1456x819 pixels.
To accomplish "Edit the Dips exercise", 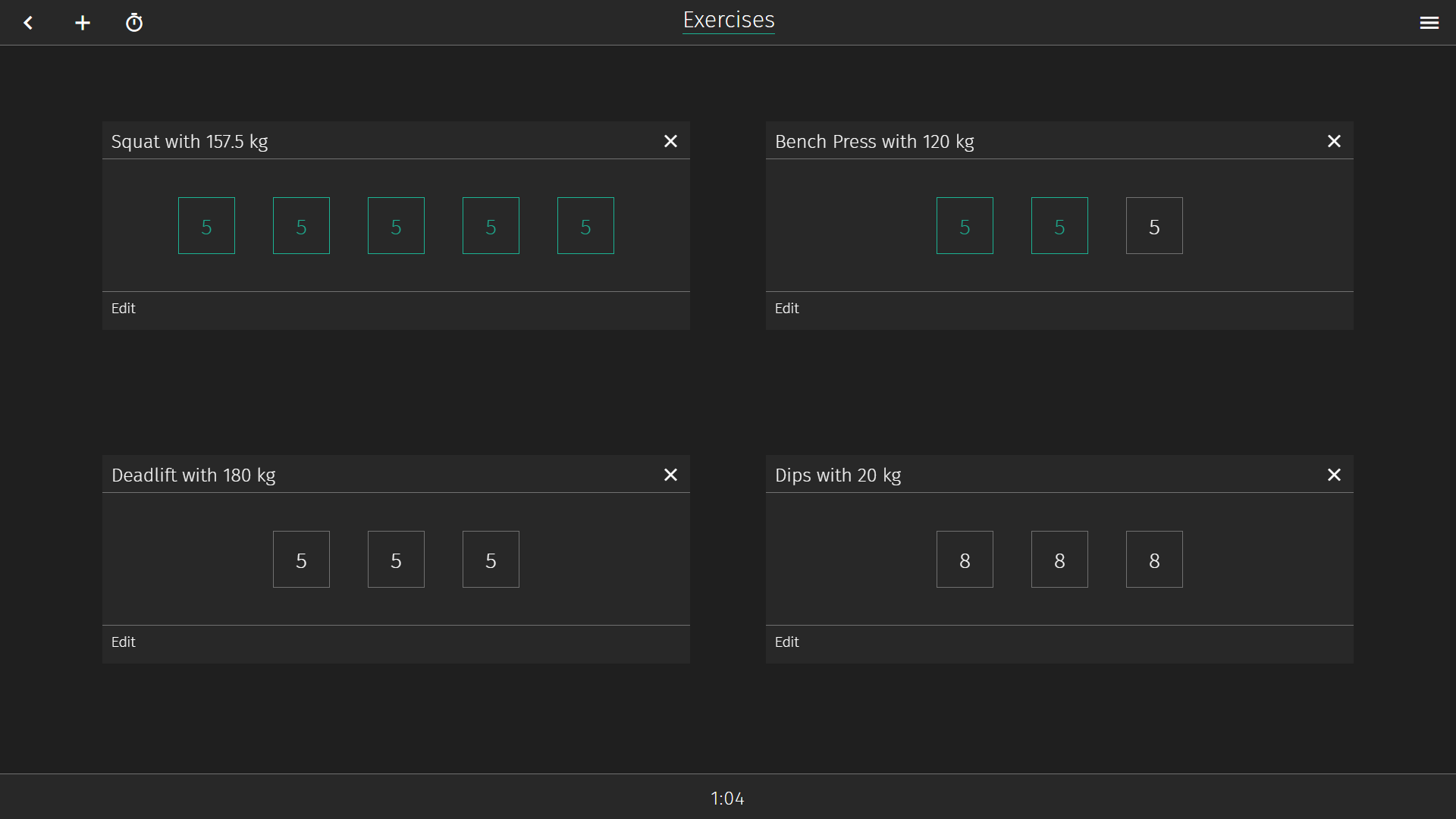I will 787,642.
